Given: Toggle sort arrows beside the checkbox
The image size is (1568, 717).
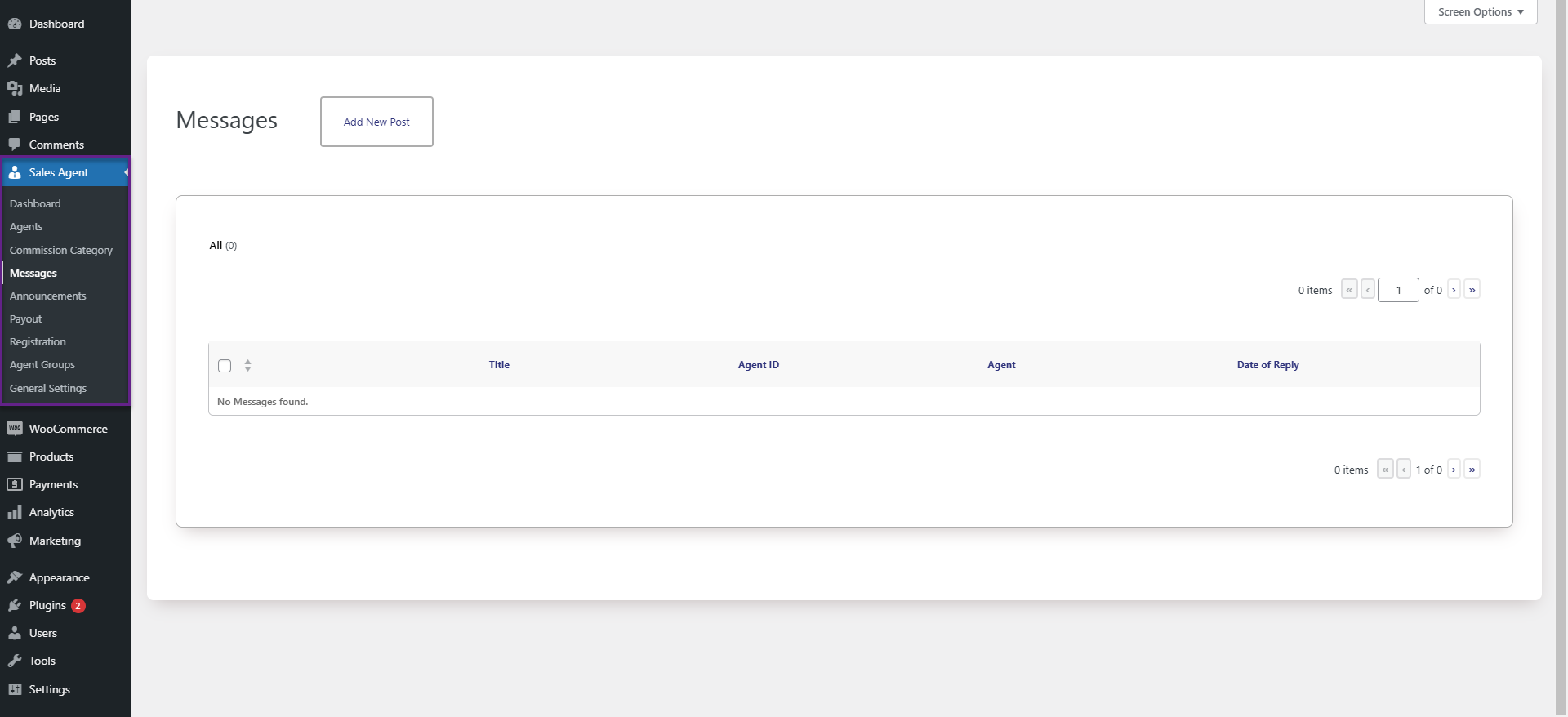Looking at the screenshot, I should [247, 366].
